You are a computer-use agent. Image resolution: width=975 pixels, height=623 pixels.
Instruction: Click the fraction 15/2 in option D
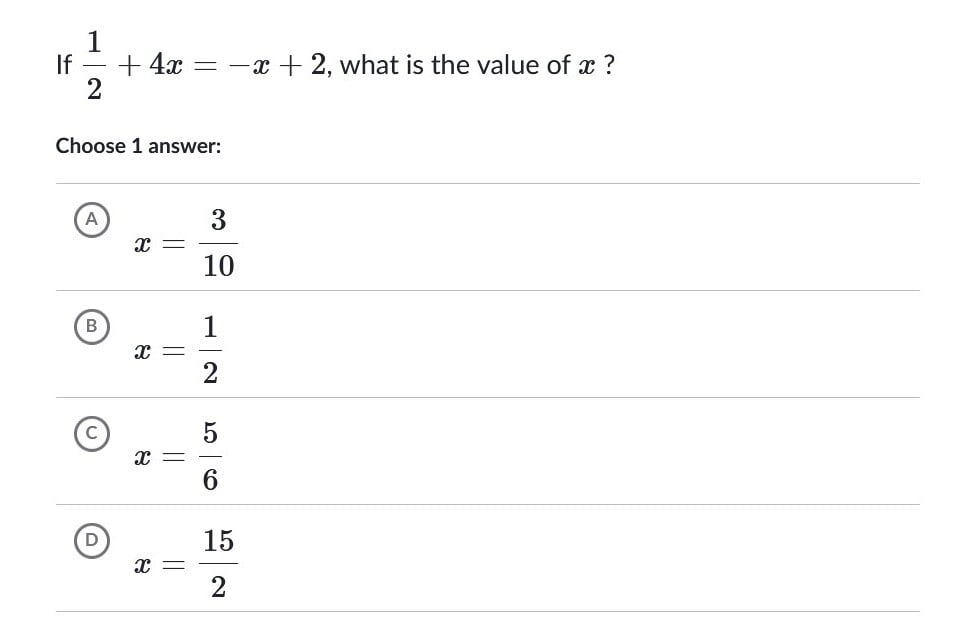pos(218,563)
